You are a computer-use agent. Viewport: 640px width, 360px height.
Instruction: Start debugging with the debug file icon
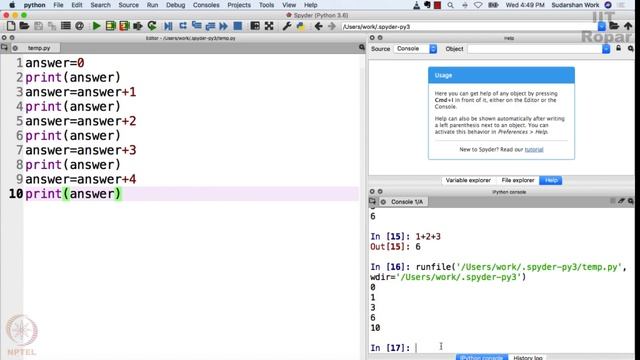pyautogui.click(x=168, y=27)
